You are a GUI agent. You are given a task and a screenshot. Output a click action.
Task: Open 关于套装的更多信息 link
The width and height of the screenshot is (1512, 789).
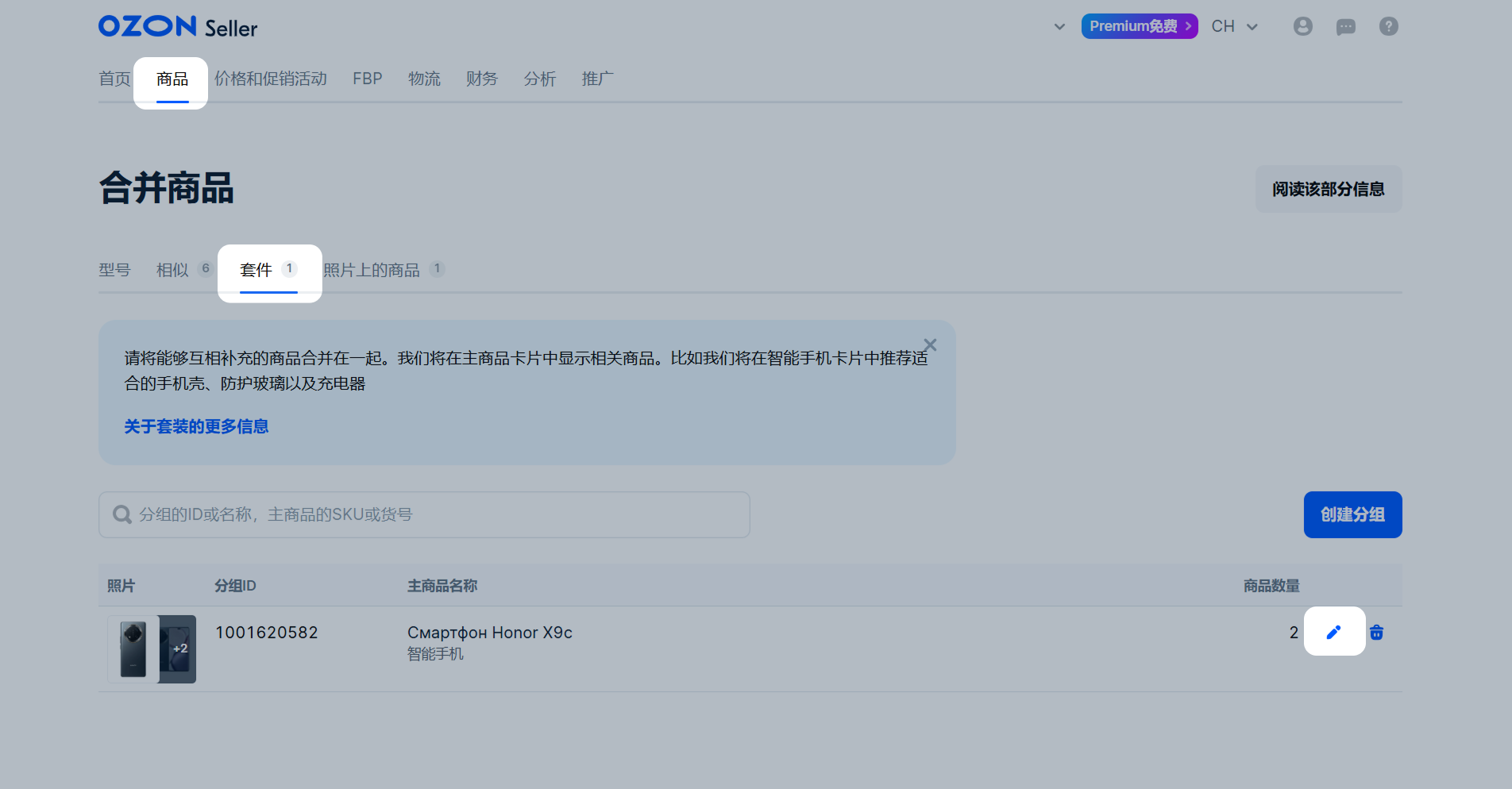(x=196, y=426)
